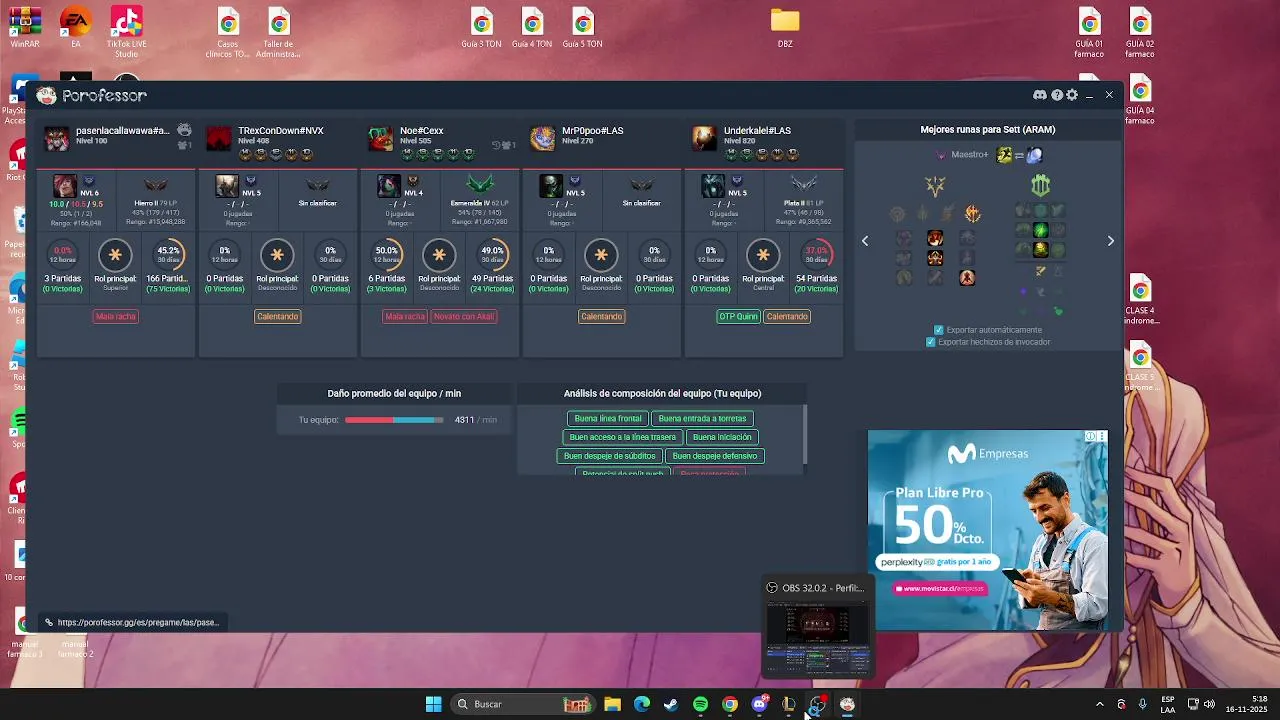Select pasenlacallawawa champion avatar
This screenshot has width=1280, height=720.
pyautogui.click(x=57, y=138)
